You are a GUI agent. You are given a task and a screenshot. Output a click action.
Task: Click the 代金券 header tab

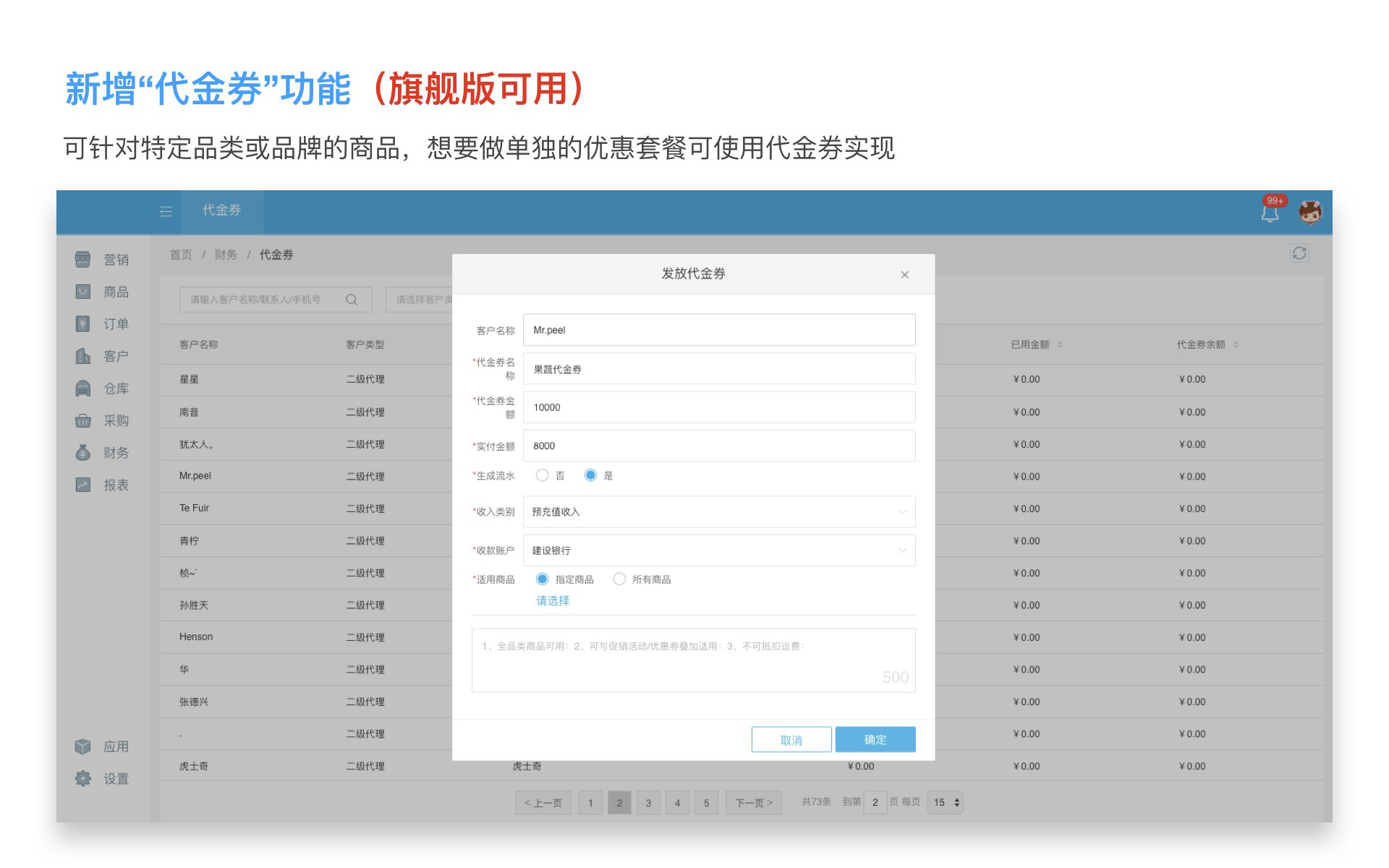(221, 210)
